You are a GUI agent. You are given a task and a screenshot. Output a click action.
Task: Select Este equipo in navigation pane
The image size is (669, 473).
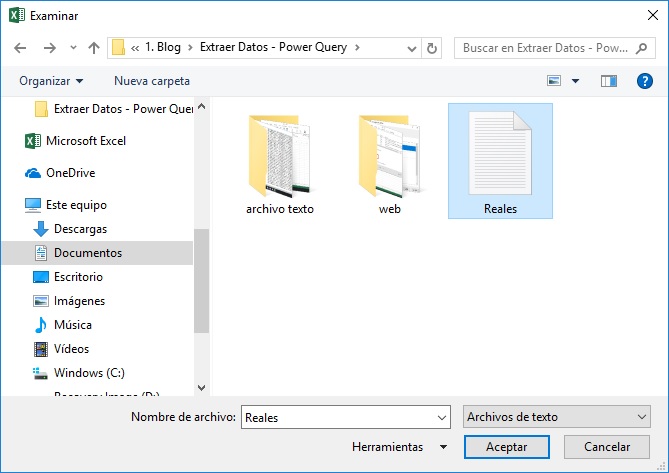tap(66, 205)
